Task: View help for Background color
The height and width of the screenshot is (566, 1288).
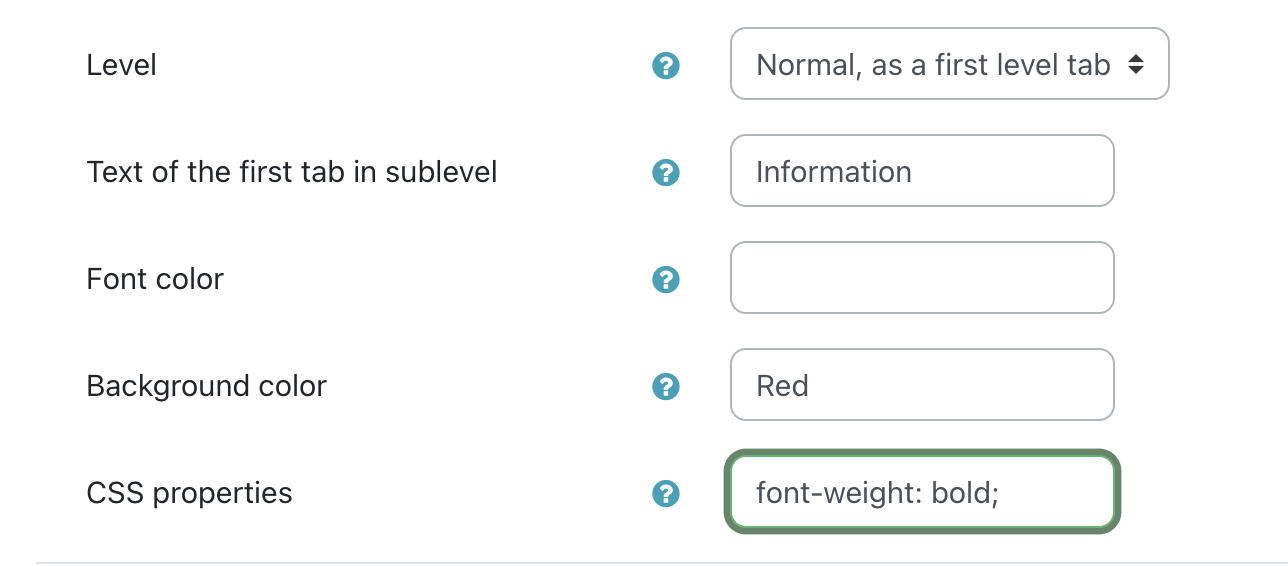Action: [665, 386]
